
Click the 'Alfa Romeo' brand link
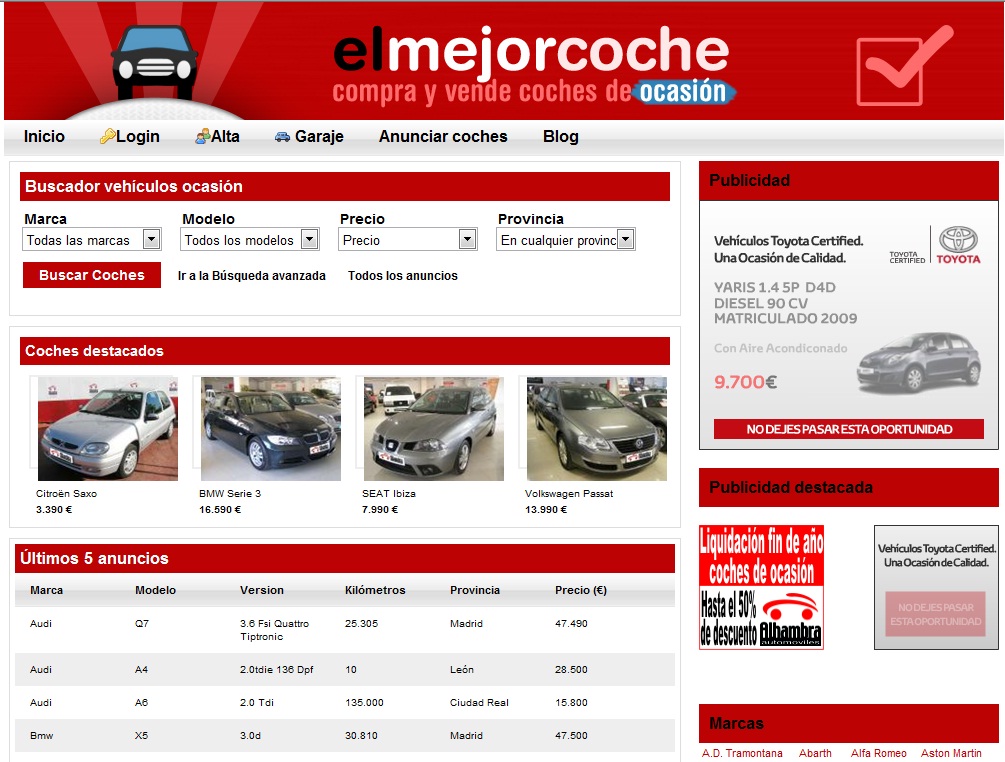pyautogui.click(x=879, y=753)
